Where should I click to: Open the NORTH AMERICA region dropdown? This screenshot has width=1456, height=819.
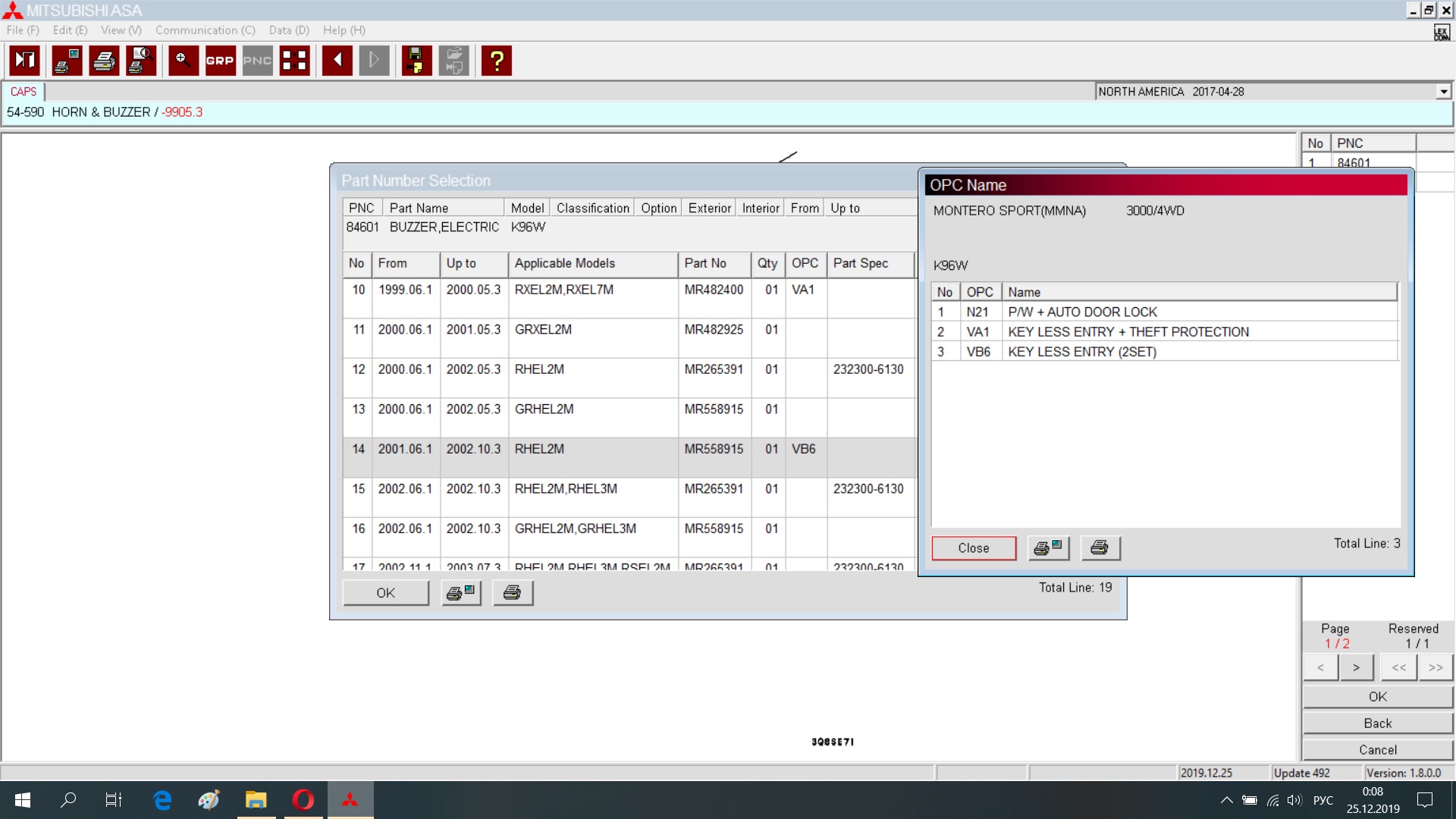(1443, 92)
